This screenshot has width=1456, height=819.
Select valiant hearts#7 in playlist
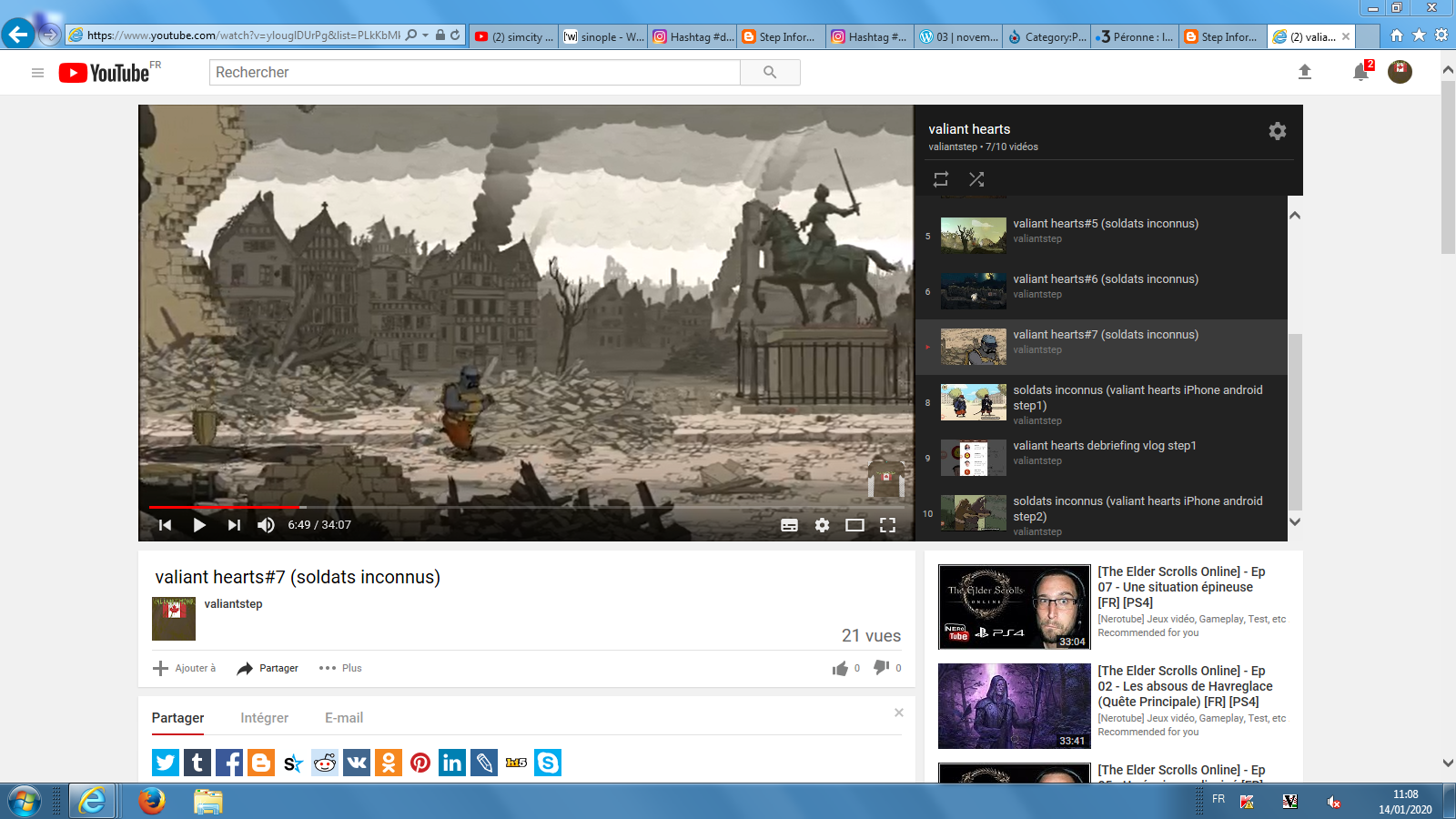(1101, 347)
